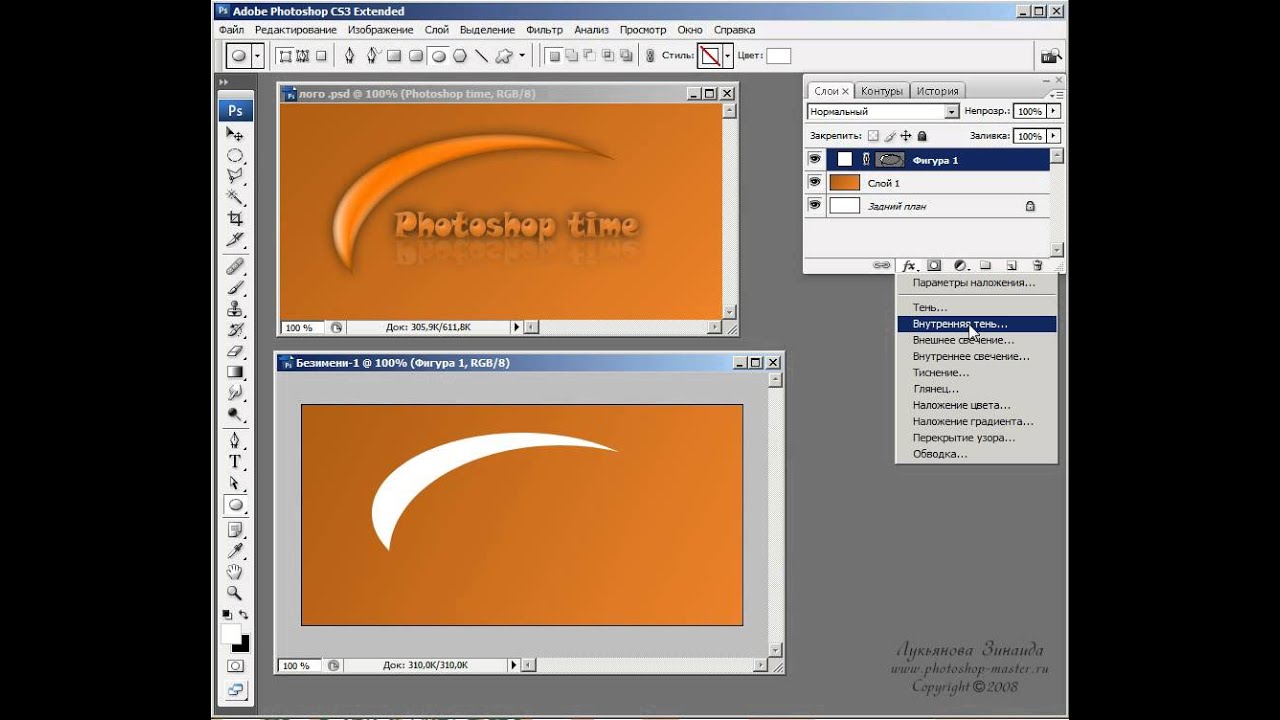The image size is (1280, 720).
Task: Hide the Слой 1 layer
Action: pos(814,182)
